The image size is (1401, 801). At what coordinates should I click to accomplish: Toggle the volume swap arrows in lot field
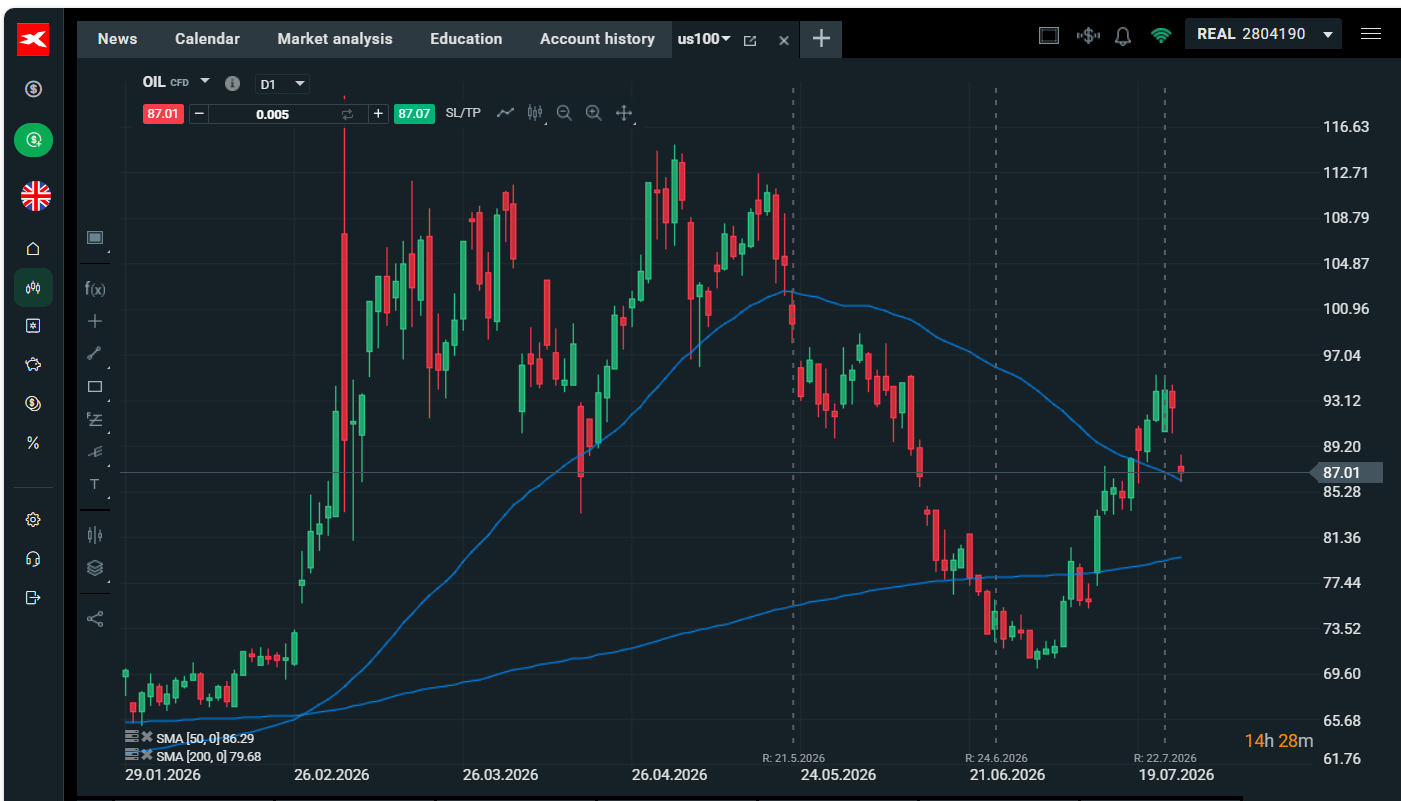tap(348, 114)
